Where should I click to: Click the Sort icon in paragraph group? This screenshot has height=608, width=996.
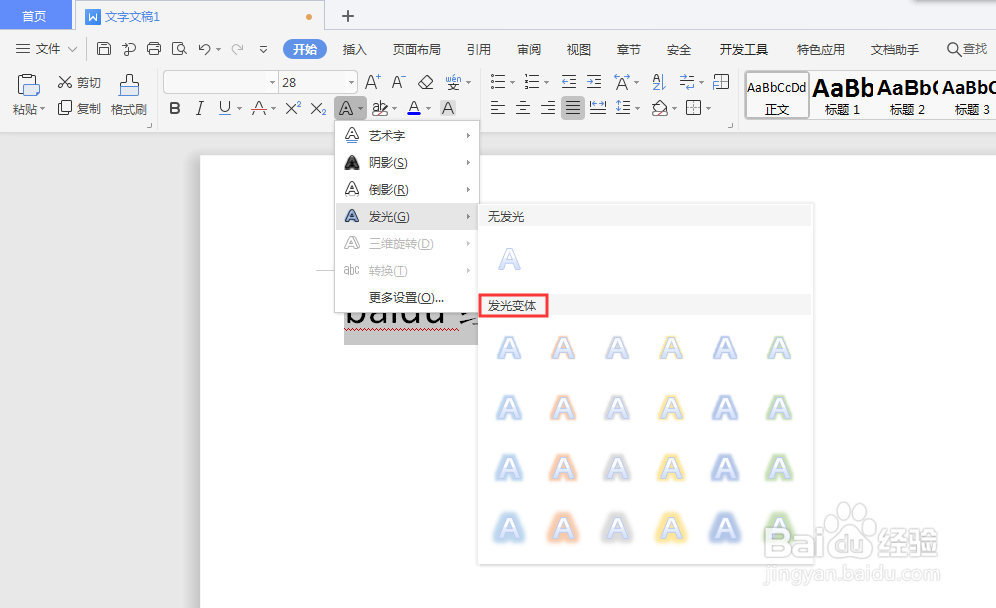coord(658,83)
